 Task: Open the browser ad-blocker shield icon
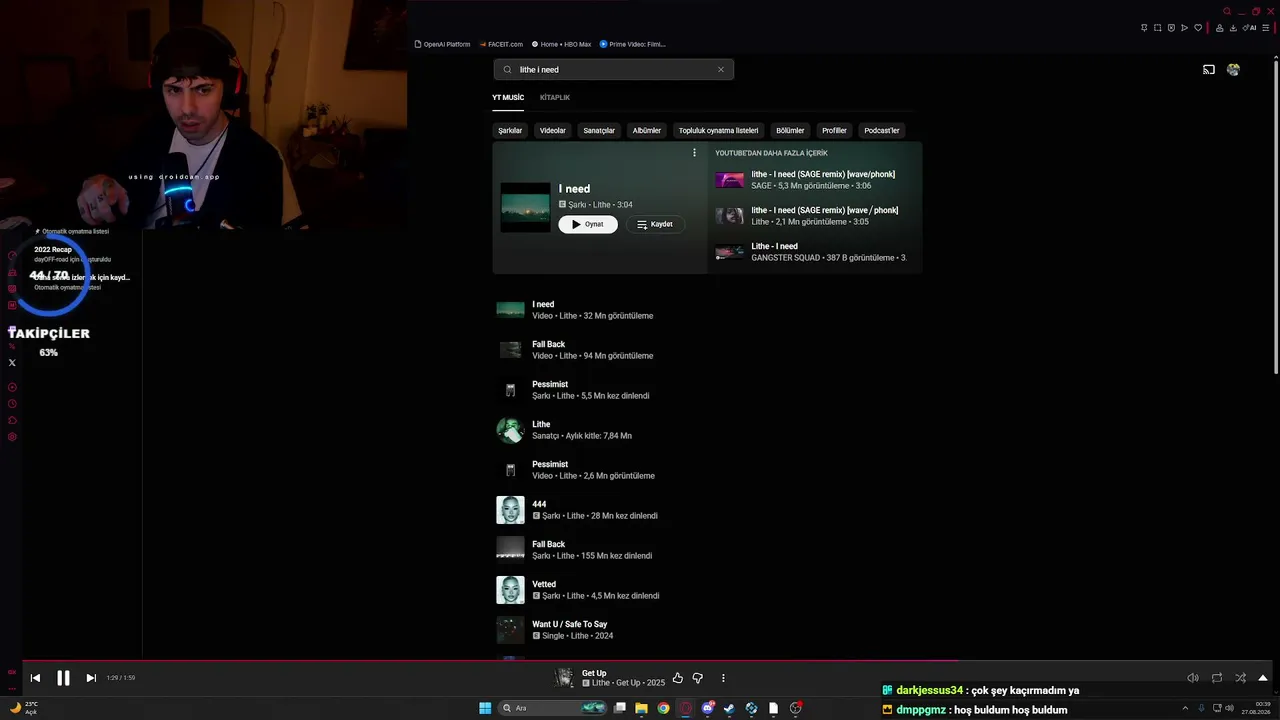[x=1171, y=28]
